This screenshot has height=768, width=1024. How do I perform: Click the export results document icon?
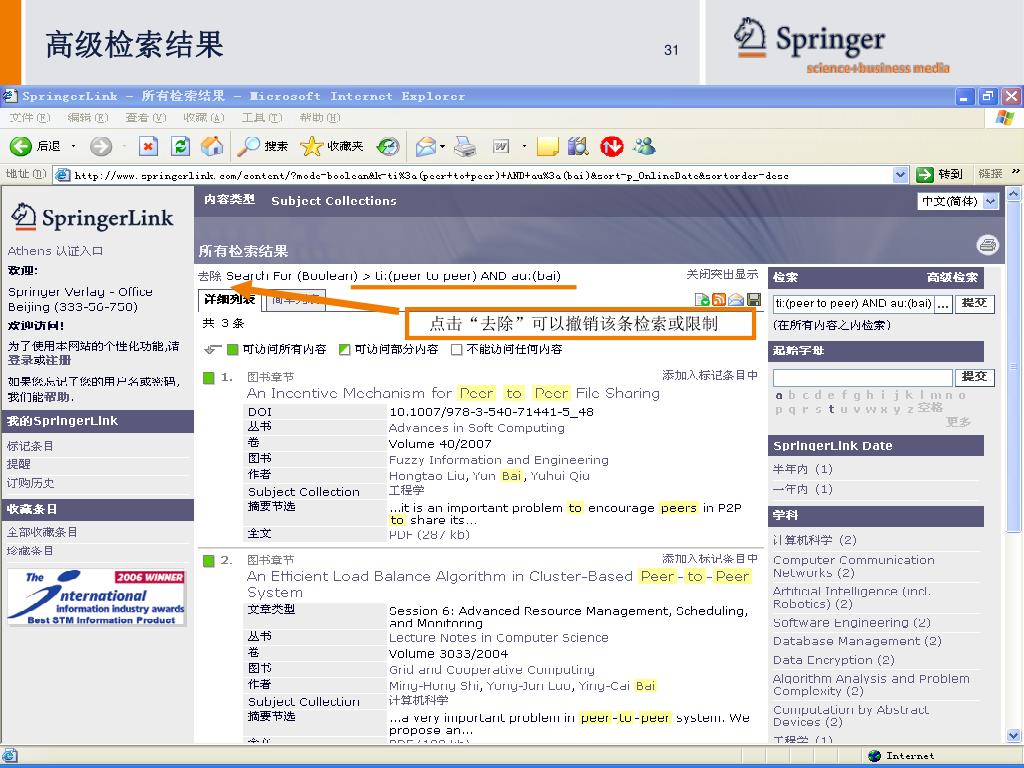point(702,300)
